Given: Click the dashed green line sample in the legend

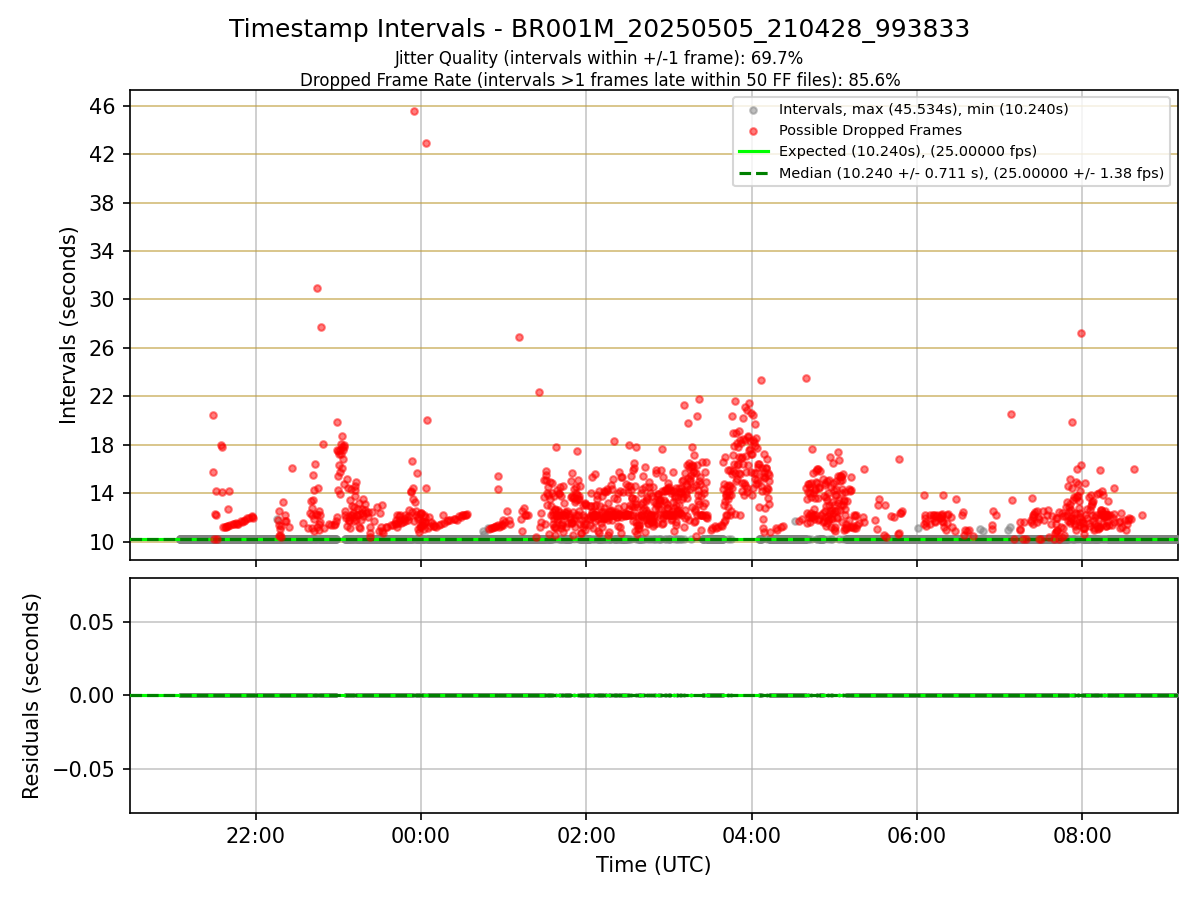Looking at the screenshot, I should point(754,173).
